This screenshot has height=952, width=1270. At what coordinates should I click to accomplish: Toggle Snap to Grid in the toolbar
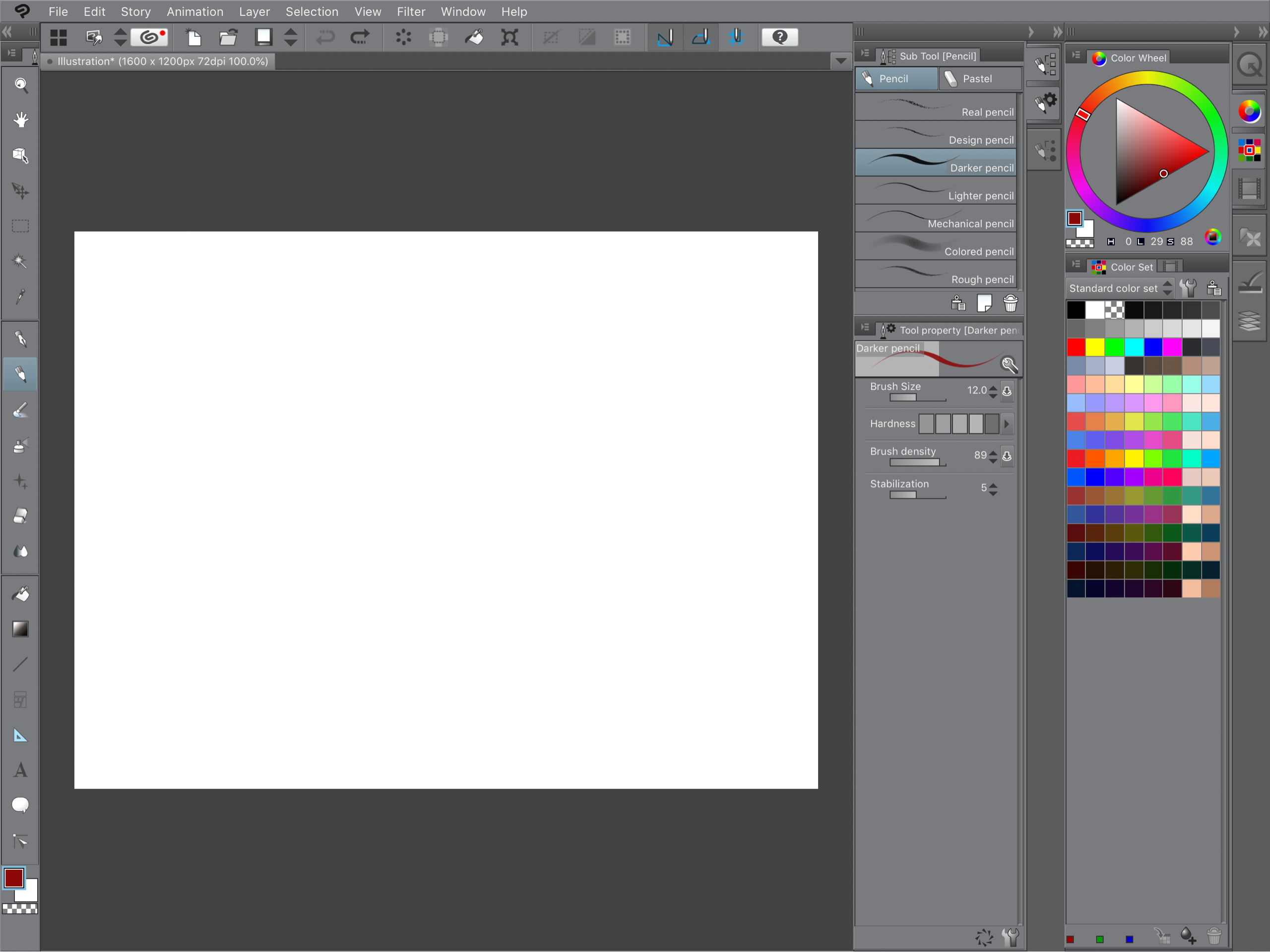coord(736,38)
